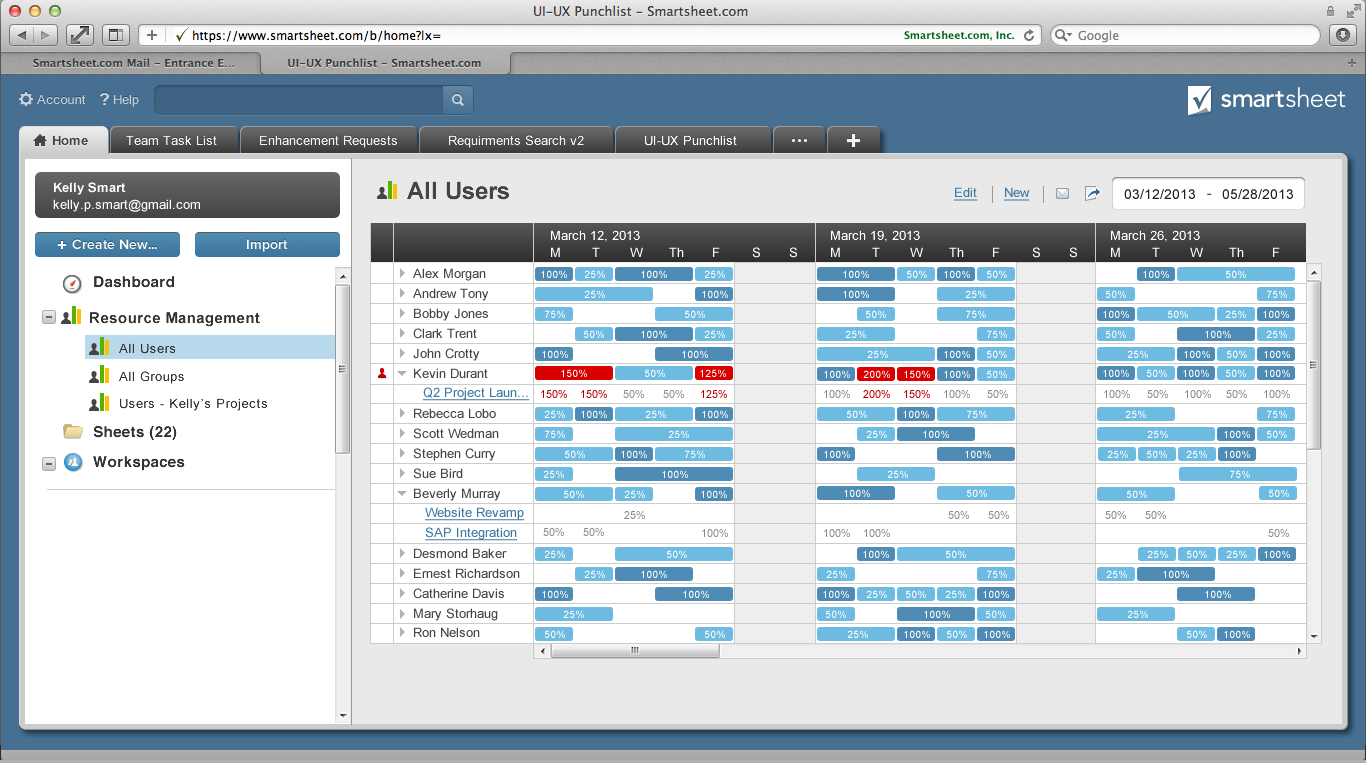Screen dimensions: 1366x763
Task: Click the Smartsheet search field
Action: point(299,100)
